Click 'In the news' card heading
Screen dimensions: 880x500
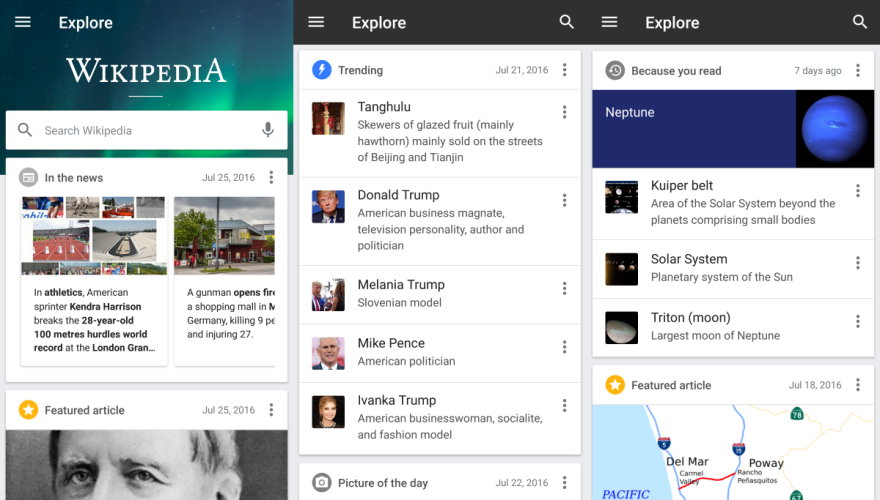pyautogui.click(x=74, y=177)
